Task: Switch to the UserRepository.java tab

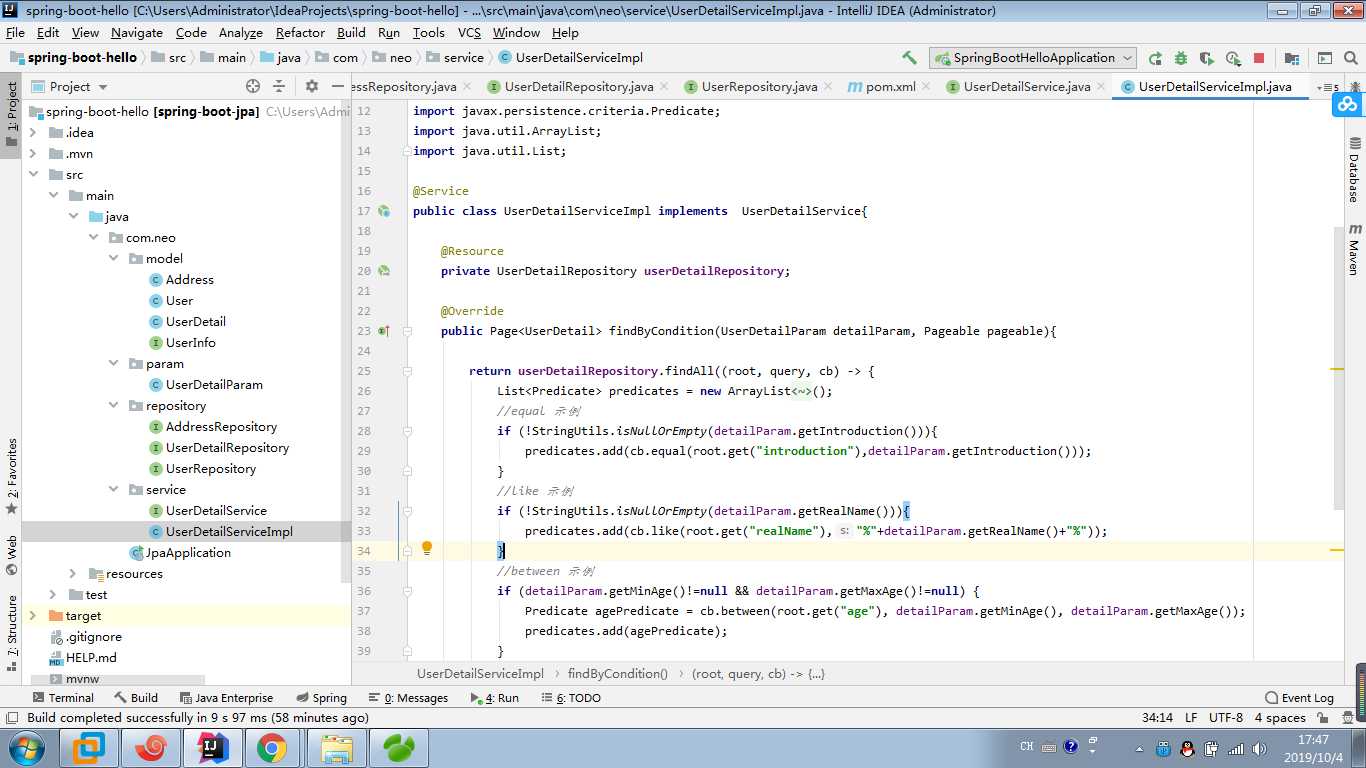Action: tap(759, 87)
